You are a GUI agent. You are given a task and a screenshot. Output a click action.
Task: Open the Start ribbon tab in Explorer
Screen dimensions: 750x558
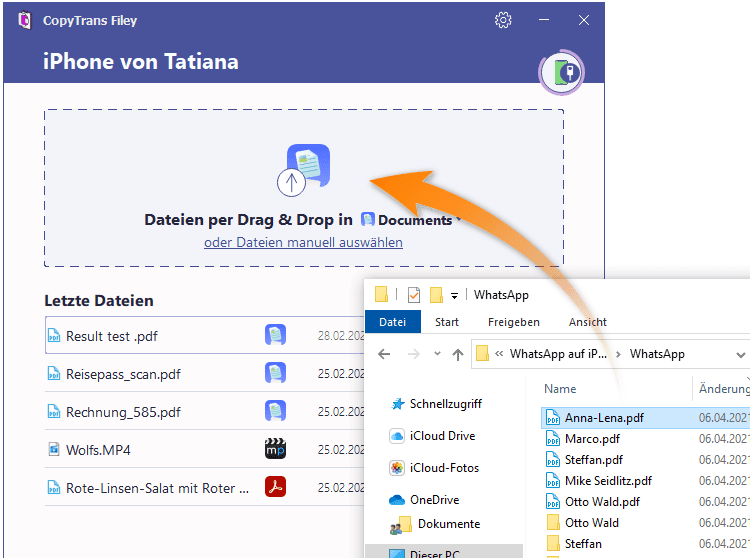coord(447,322)
